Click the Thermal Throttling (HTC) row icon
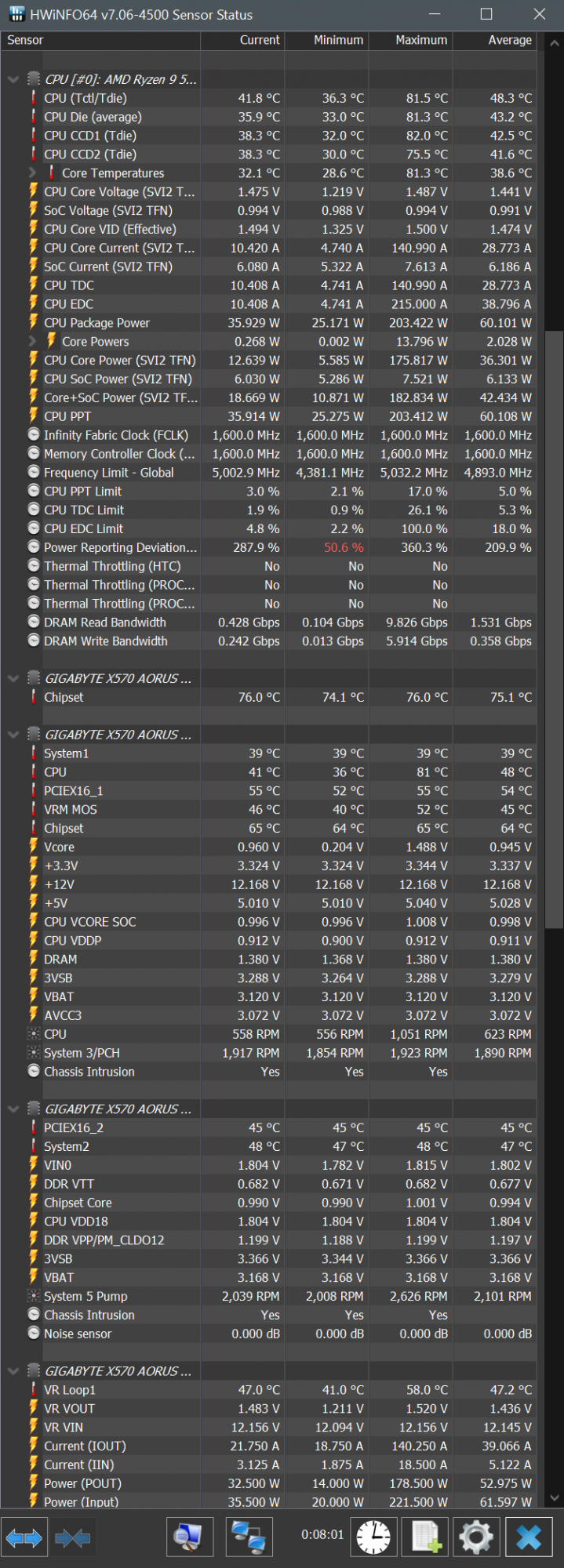The image size is (564, 1568). (34, 566)
